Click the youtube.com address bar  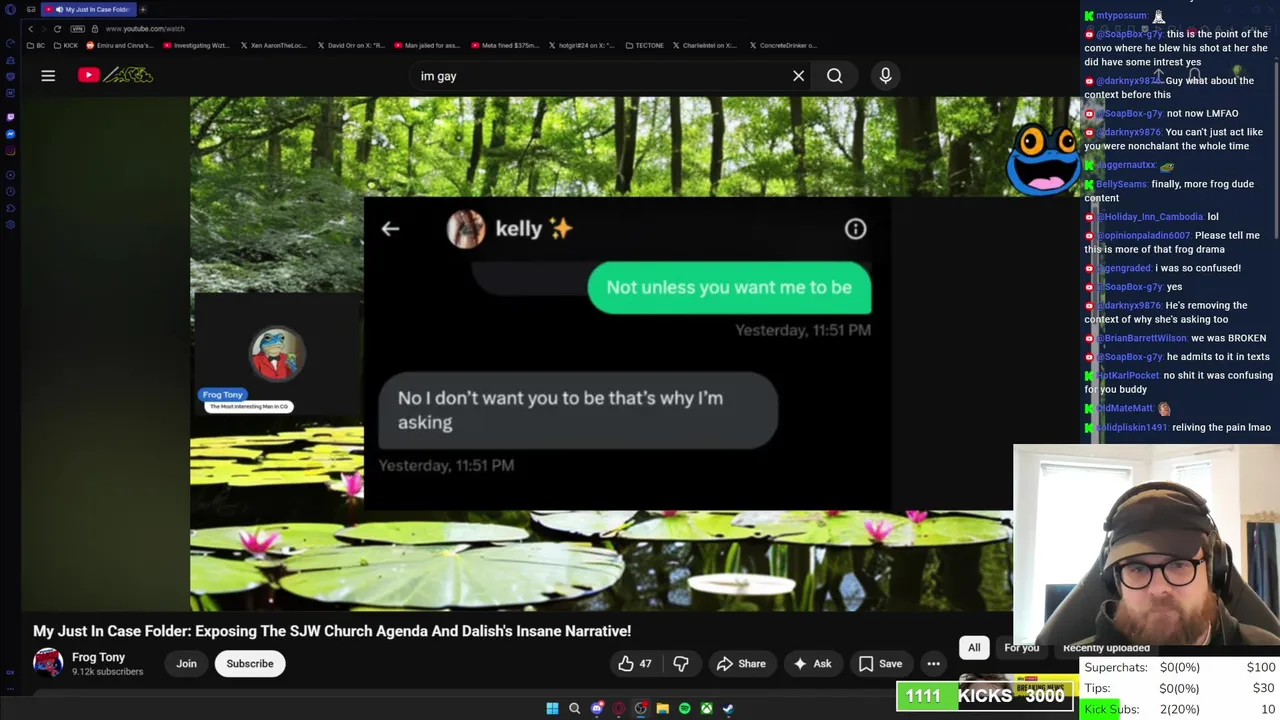144,29
